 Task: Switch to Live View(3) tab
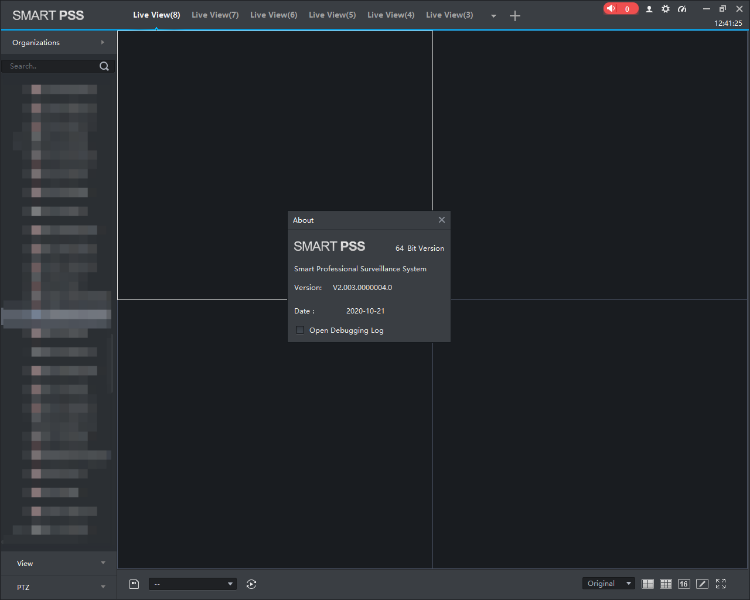point(450,15)
